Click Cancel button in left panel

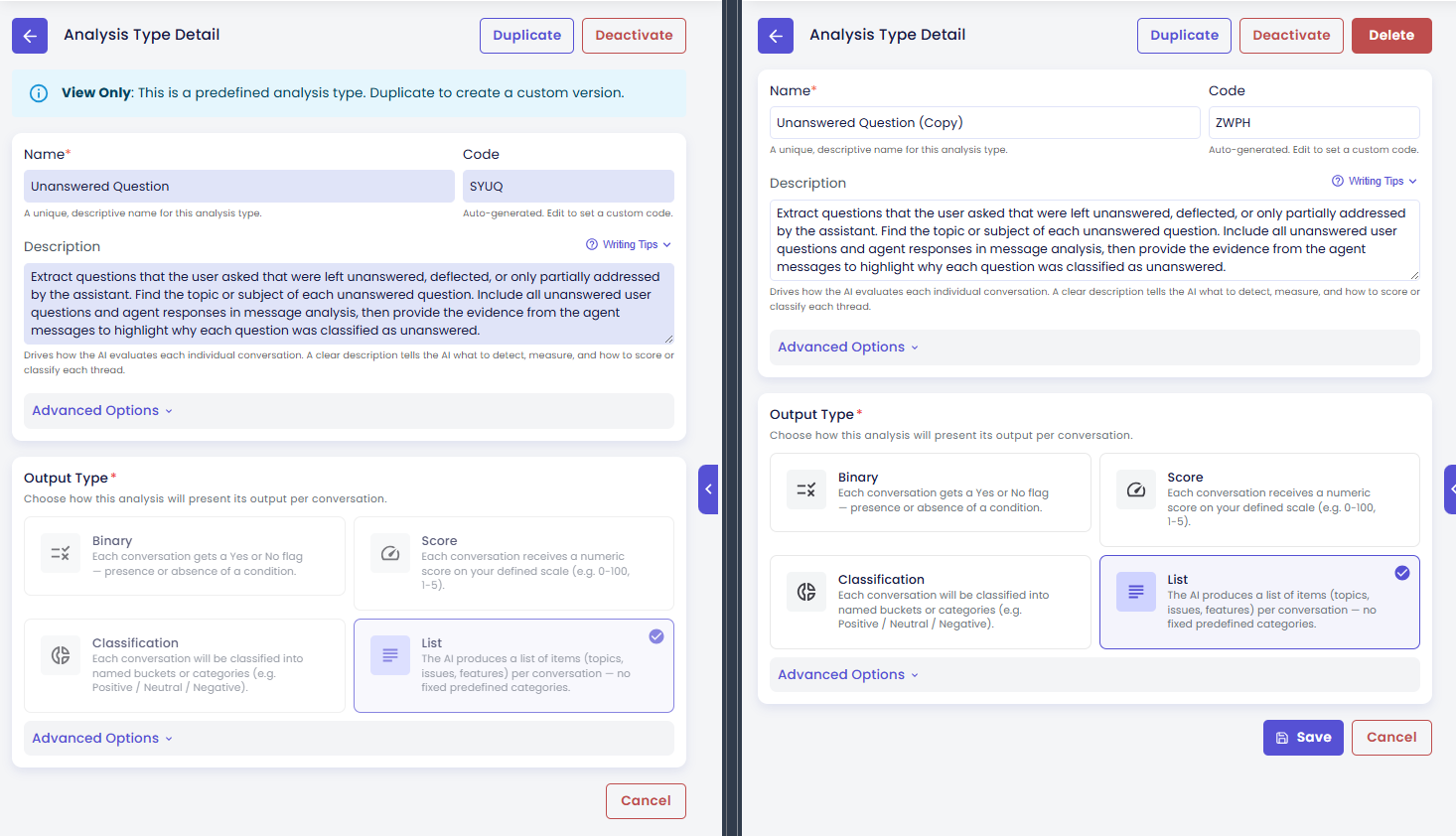pos(646,801)
